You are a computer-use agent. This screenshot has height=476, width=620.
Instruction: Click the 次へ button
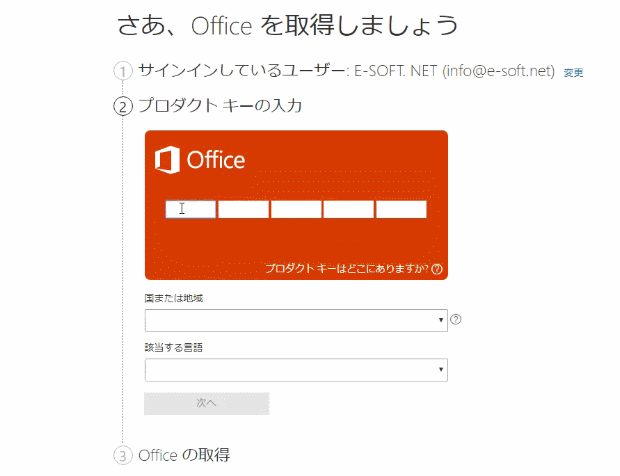tap(207, 403)
